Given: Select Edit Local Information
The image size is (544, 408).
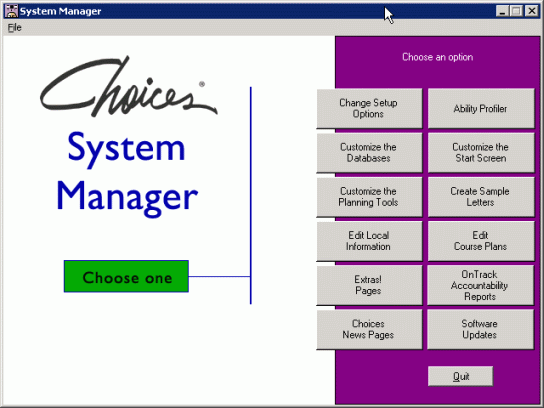Looking at the screenshot, I should [369, 241].
